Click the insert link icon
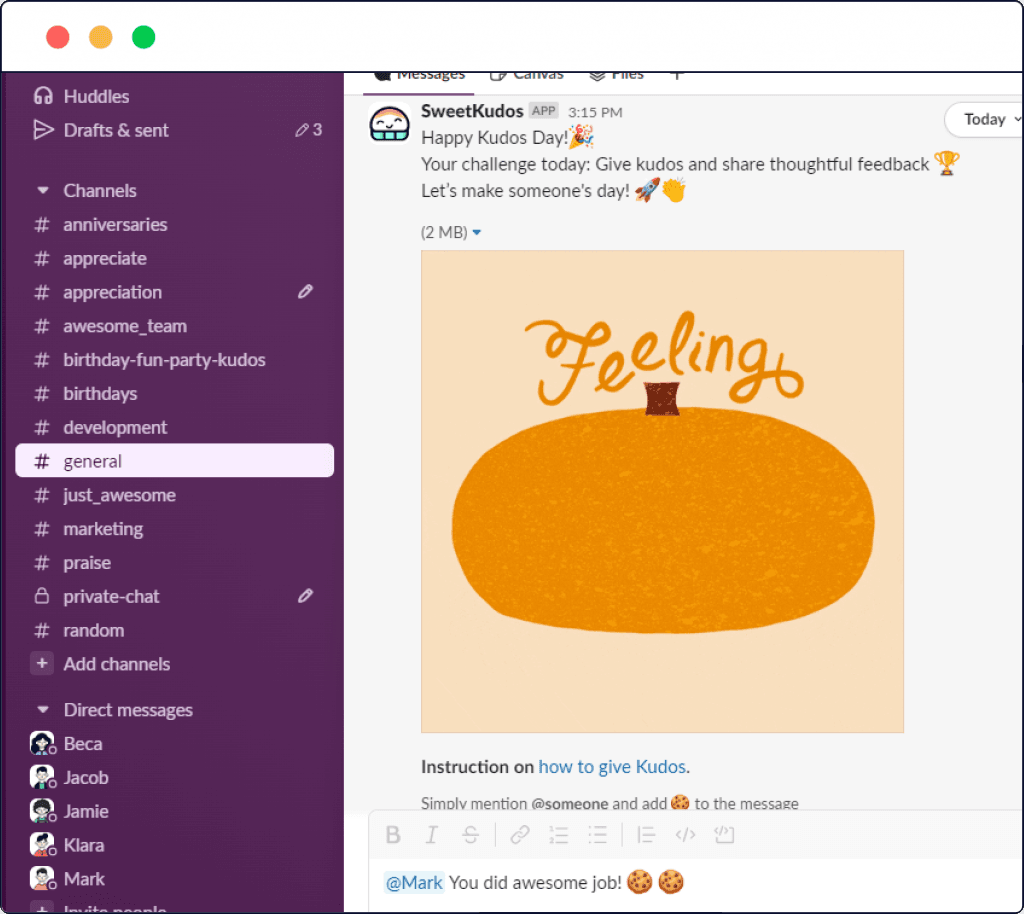The height and width of the screenshot is (914, 1024). 520,835
